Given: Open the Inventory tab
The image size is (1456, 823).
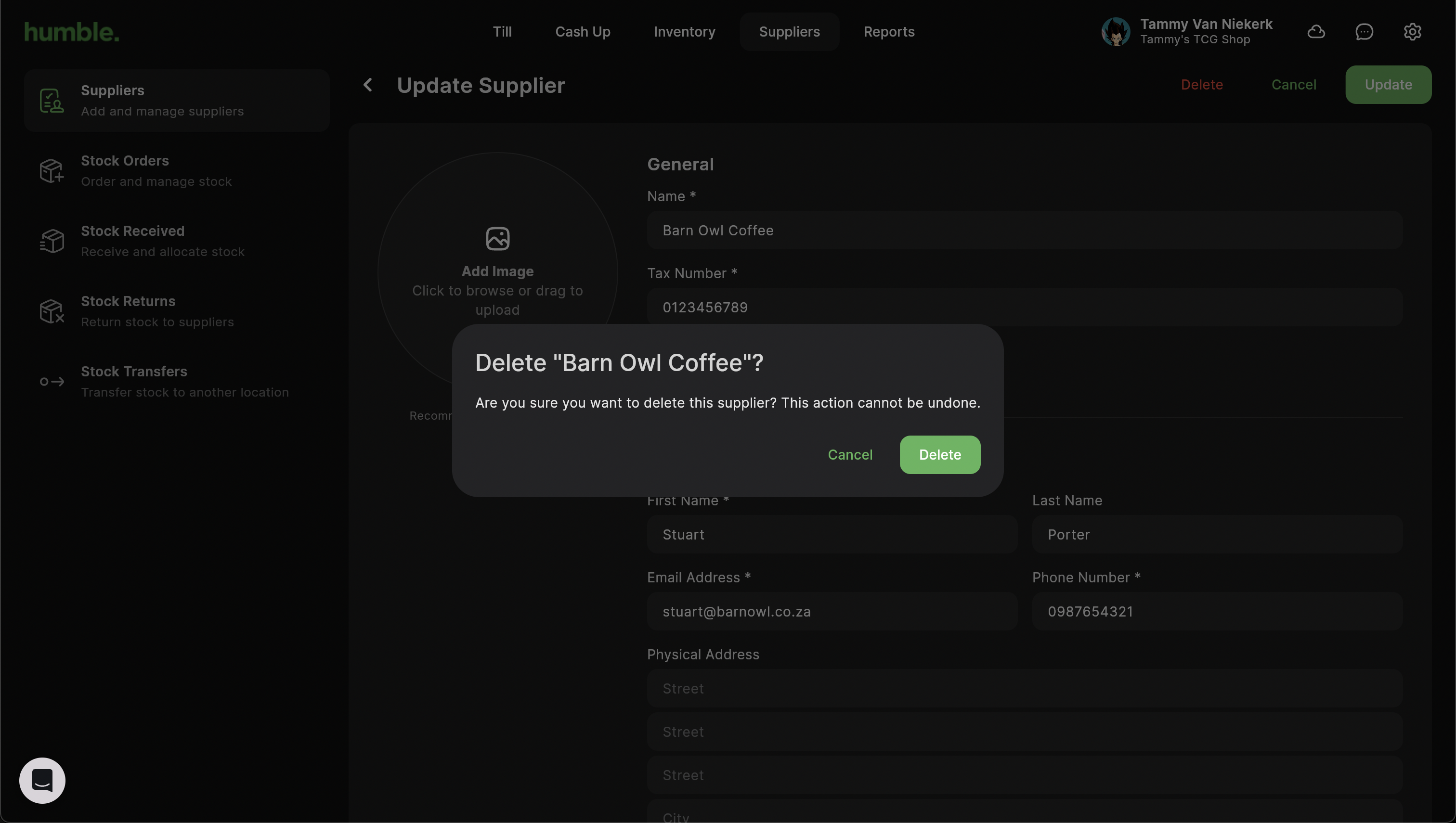Looking at the screenshot, I should 684,32.
